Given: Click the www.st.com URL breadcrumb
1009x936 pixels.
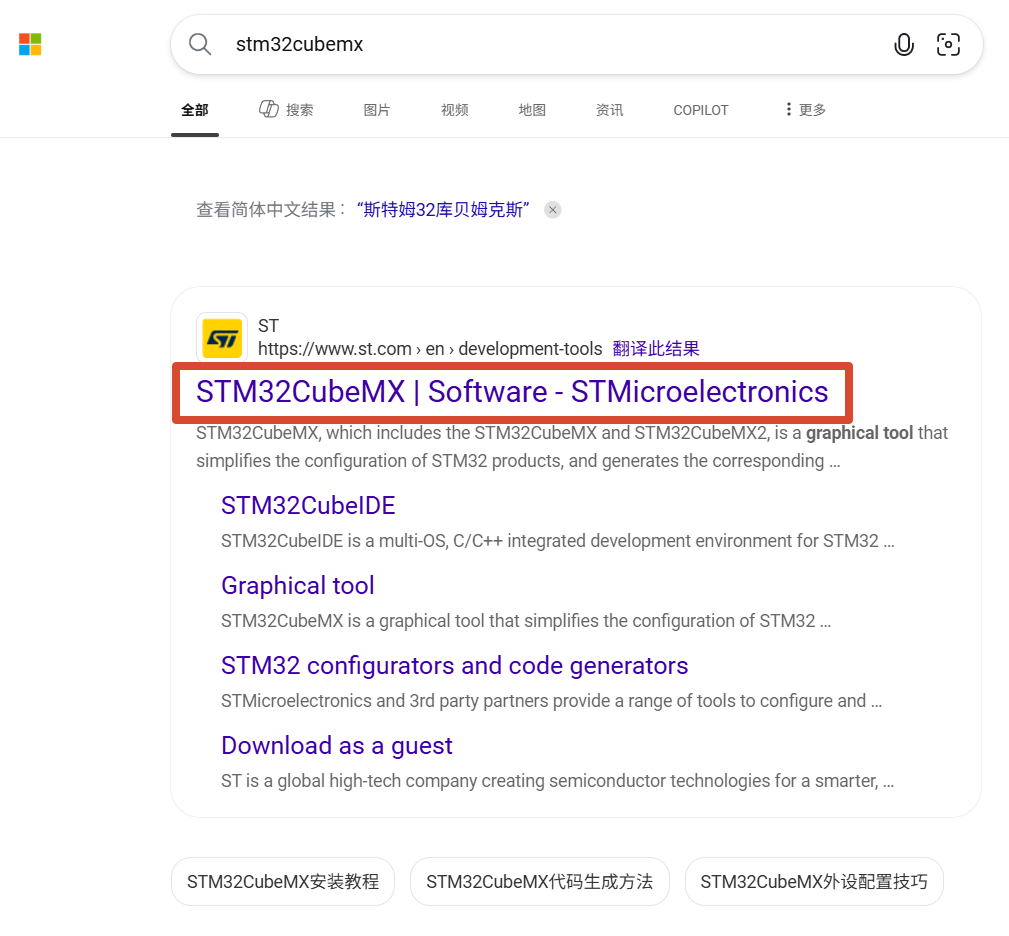Looking at the screenshot, I should (x=430, y=349).
